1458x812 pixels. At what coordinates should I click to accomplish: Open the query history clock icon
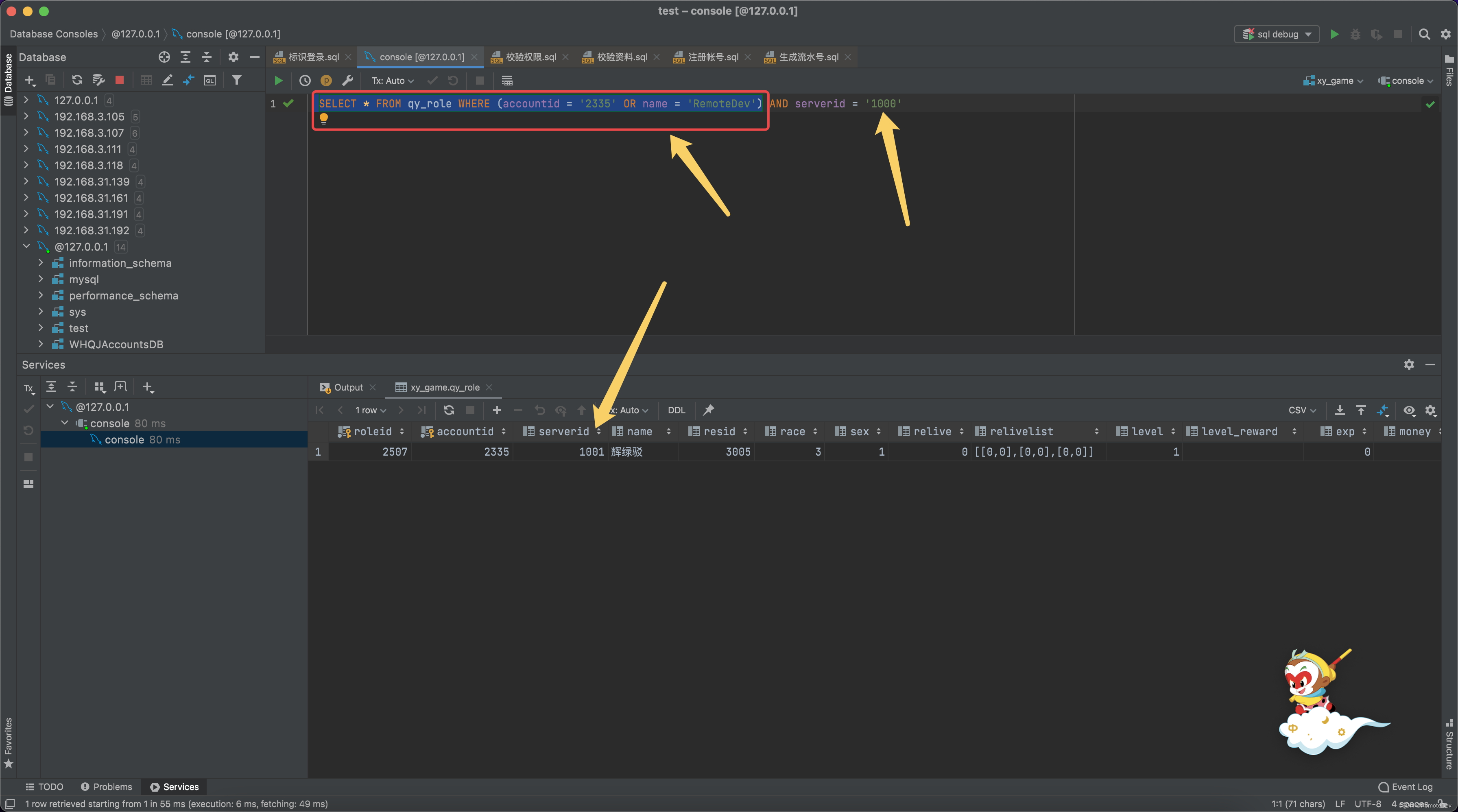[305, 81]
